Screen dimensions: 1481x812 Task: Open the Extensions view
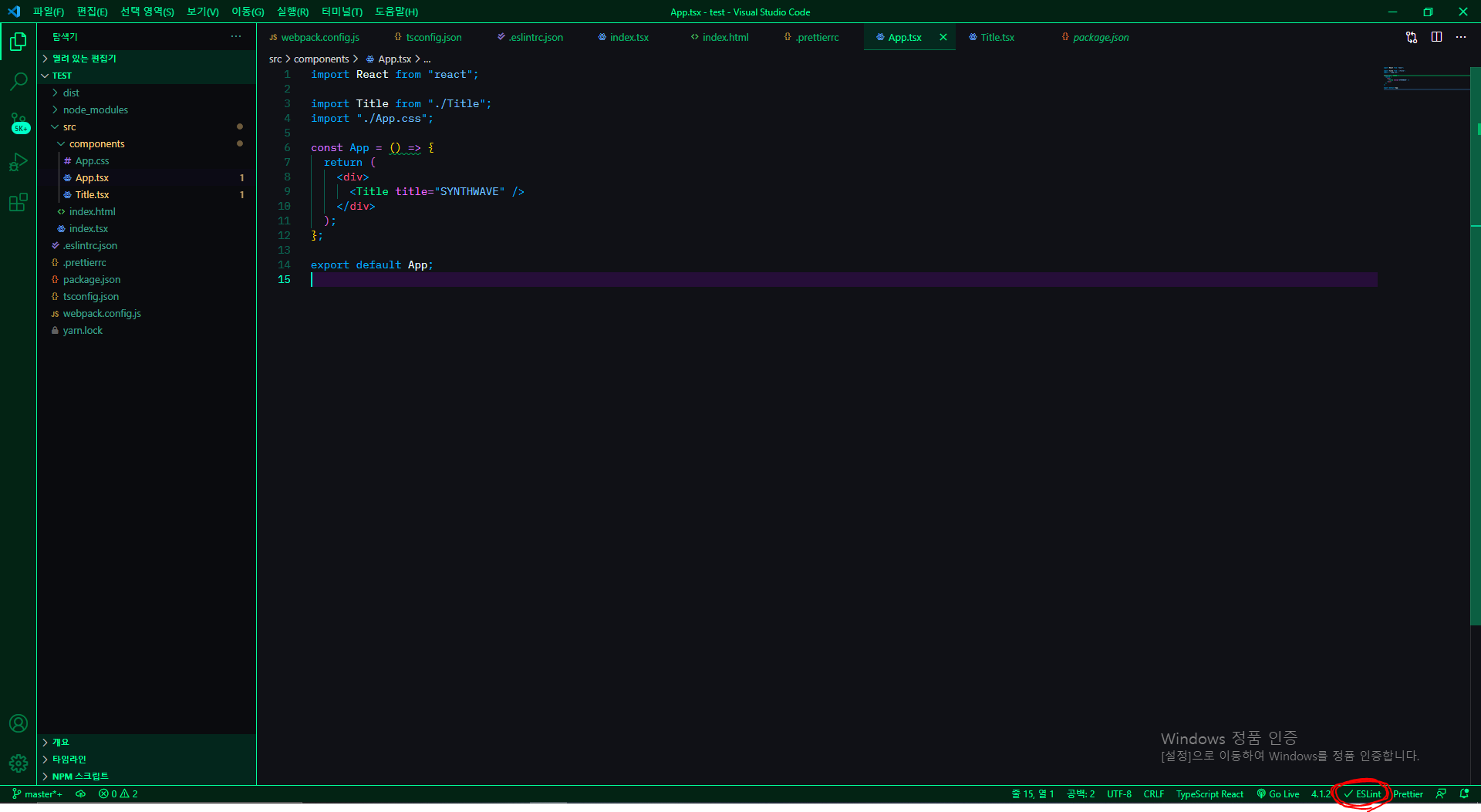pos(18,202)
